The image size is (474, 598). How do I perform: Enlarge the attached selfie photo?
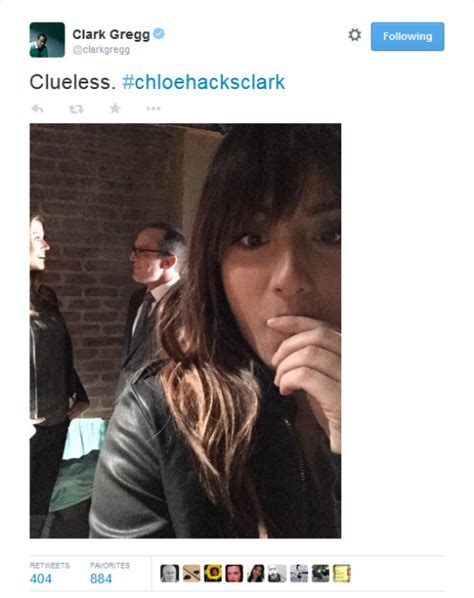coord(185,331)
